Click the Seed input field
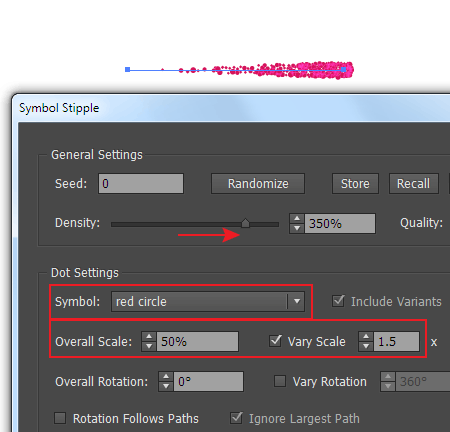Viewport: 450px width, 432px height. 141,183
